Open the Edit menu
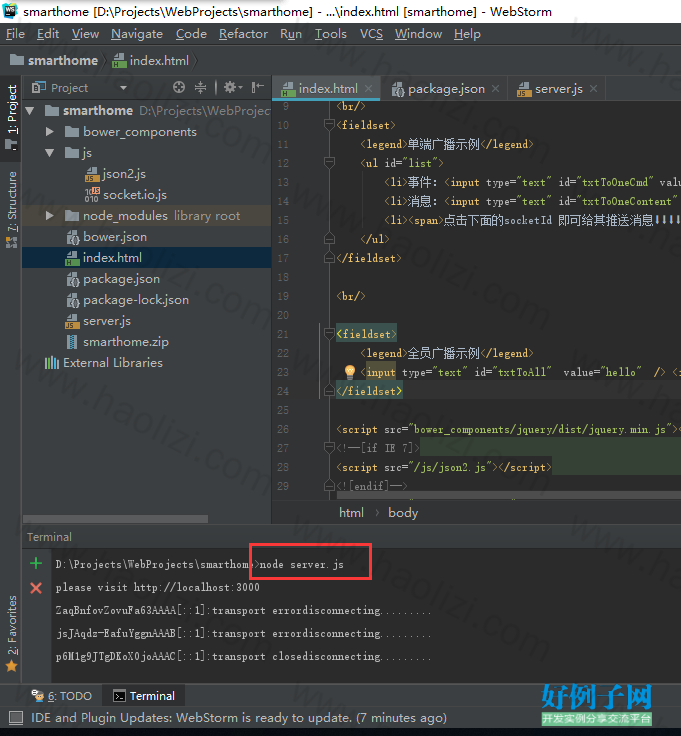This screenshot has width=681, height=736. pos(48,34)
